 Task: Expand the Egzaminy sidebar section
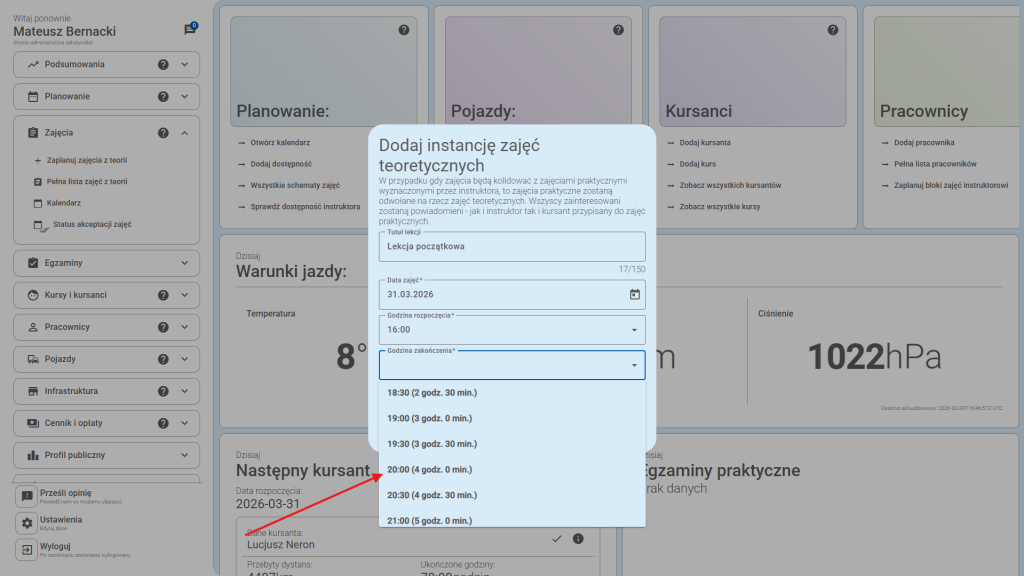185,263
